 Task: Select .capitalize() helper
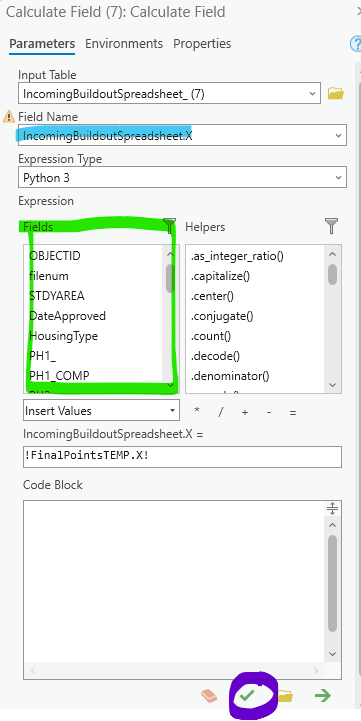(x=220, y=276)
